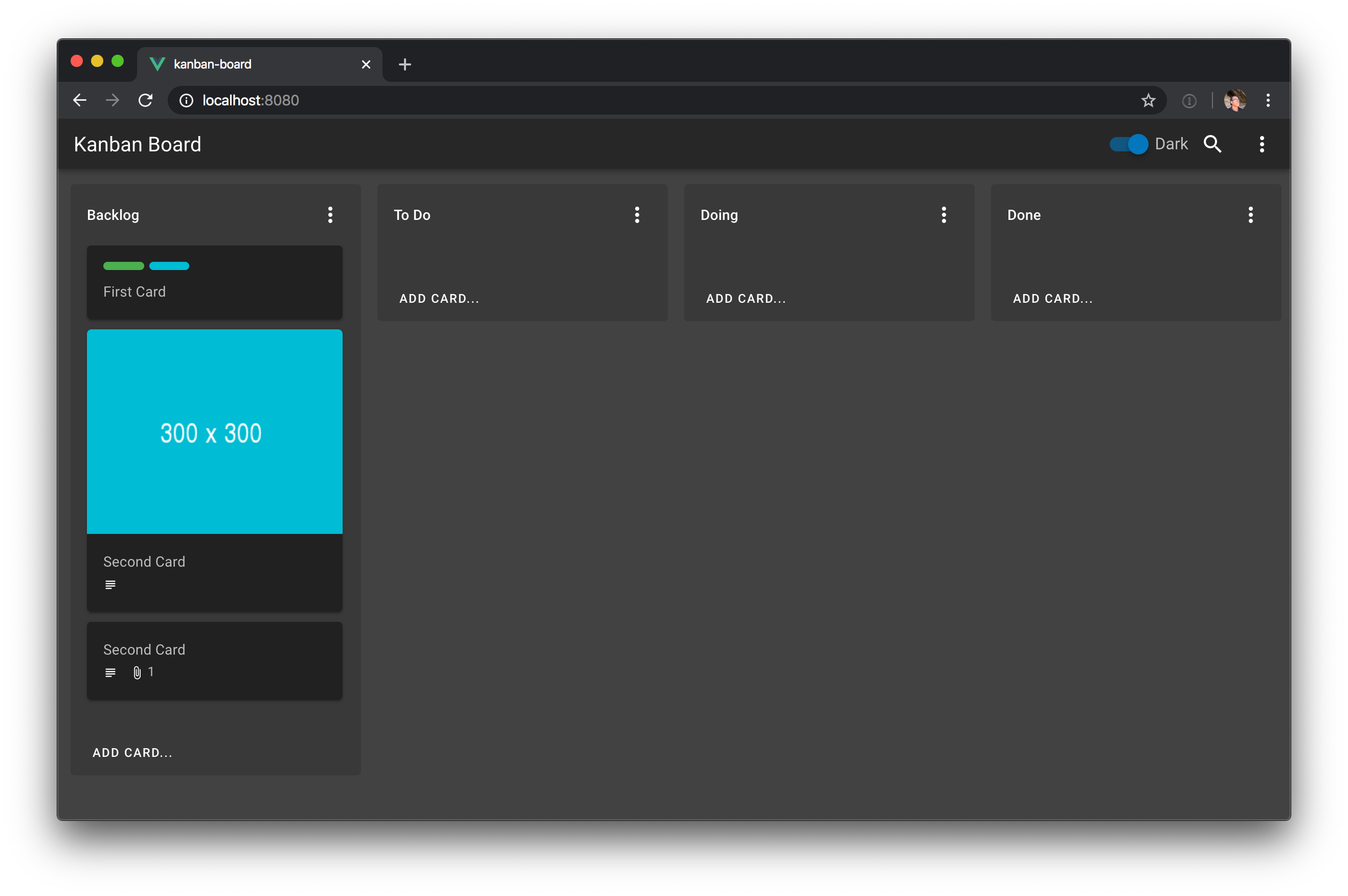Open Doing column three-dot menu
Viewport: 1348px width, 896px height.
[x=944, y=215]
